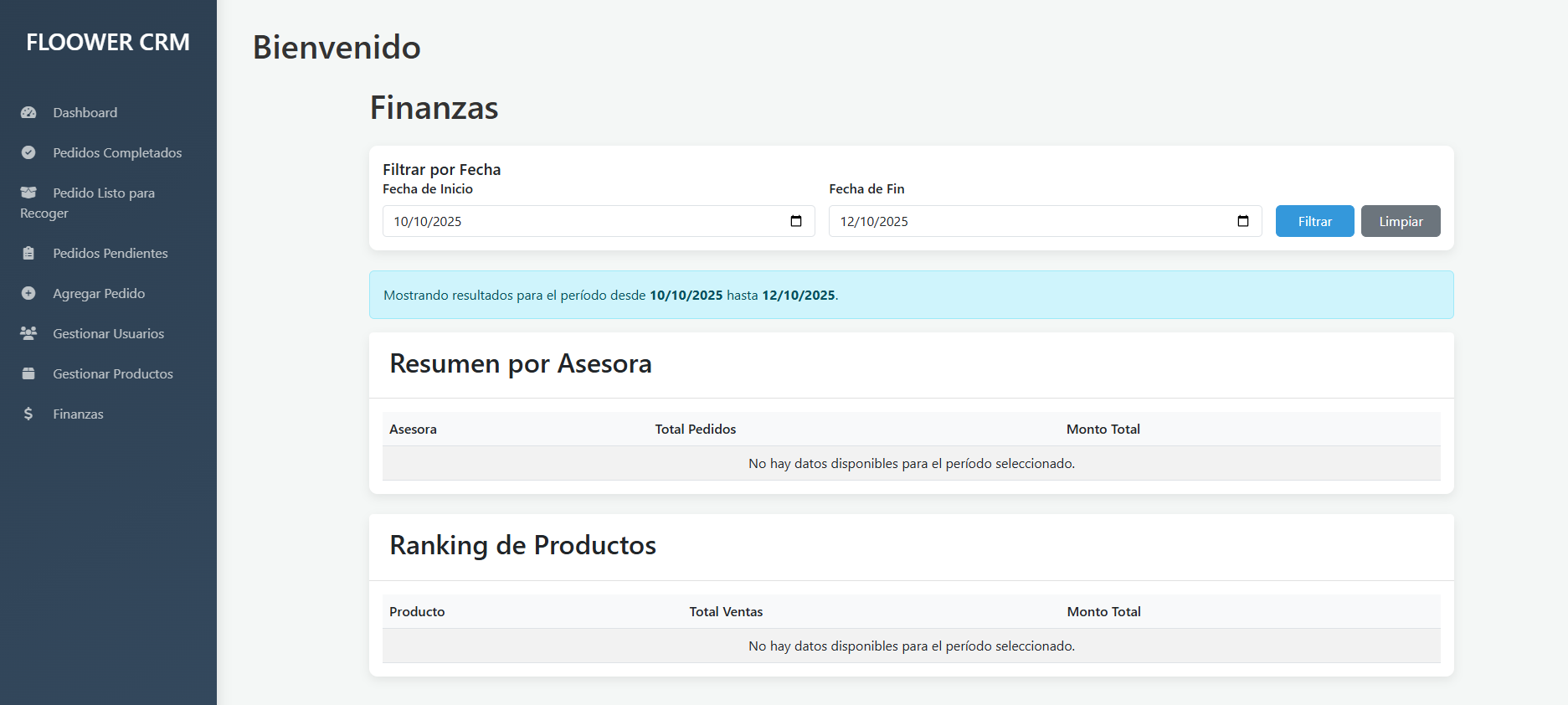Open the Pedidos Completados menu item
1568x705 pixels.
pos(117,152)
